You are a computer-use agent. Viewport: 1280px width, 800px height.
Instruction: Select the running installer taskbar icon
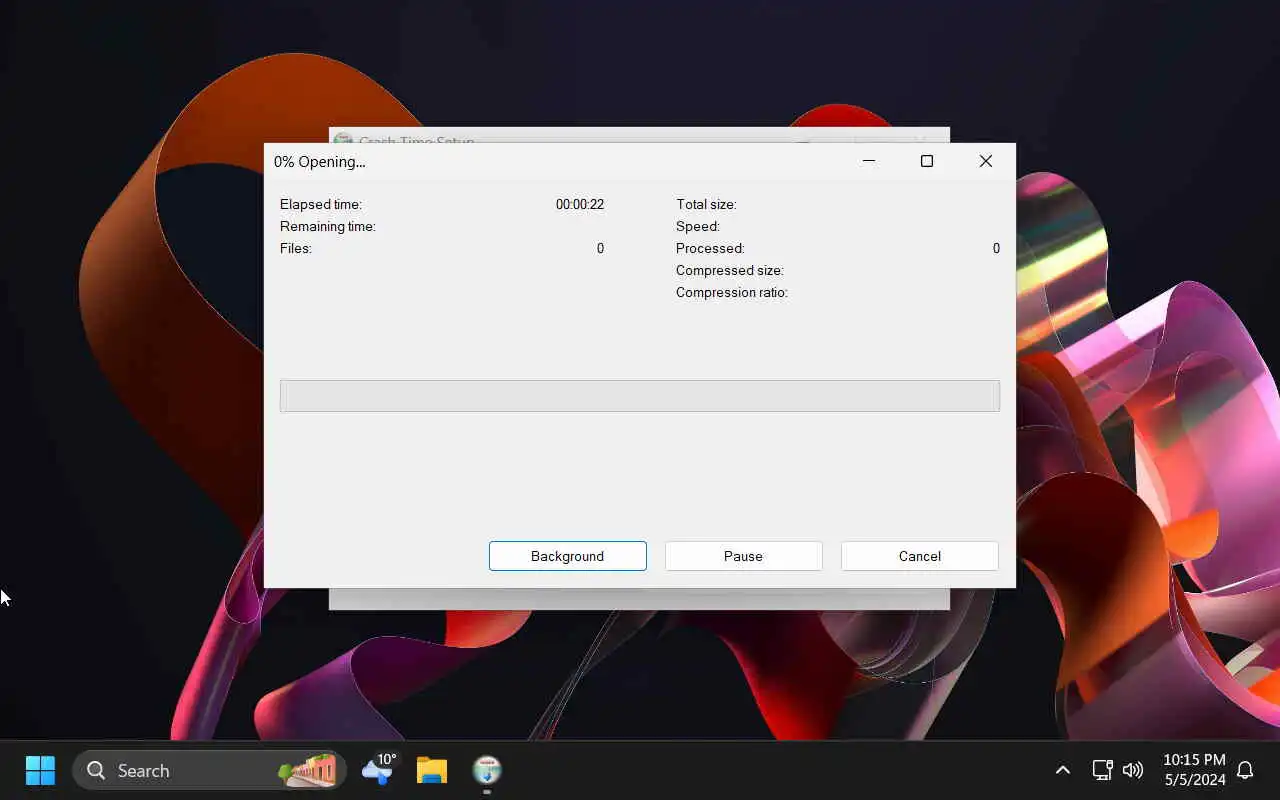tap(487, 770)
